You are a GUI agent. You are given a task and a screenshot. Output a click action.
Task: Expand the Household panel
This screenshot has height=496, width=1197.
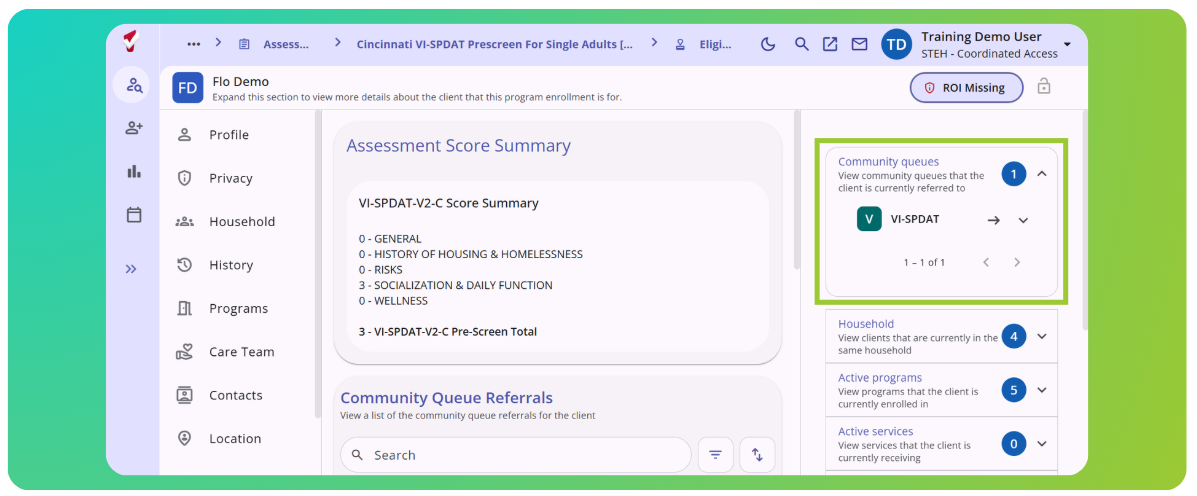coord(1042,337)
